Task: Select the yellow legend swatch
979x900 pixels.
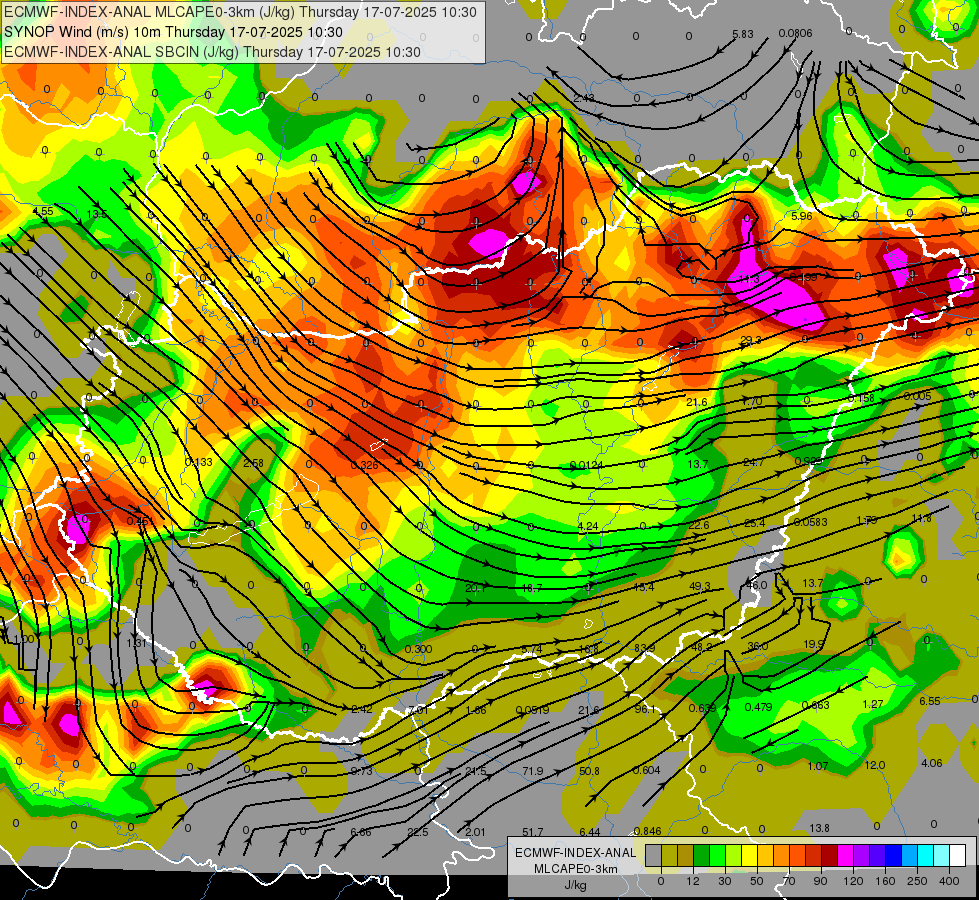Action: tap(750, 855)
